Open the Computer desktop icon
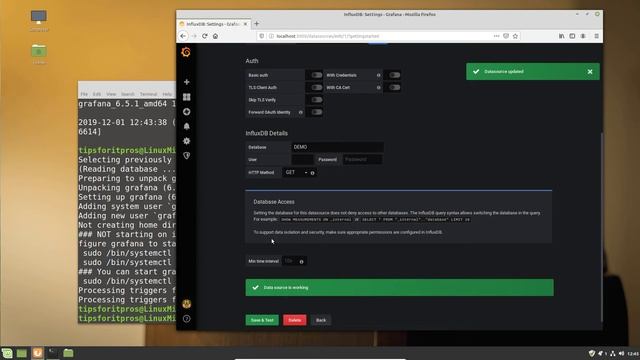This screenshot has height=360, width=640. (39, 20)
